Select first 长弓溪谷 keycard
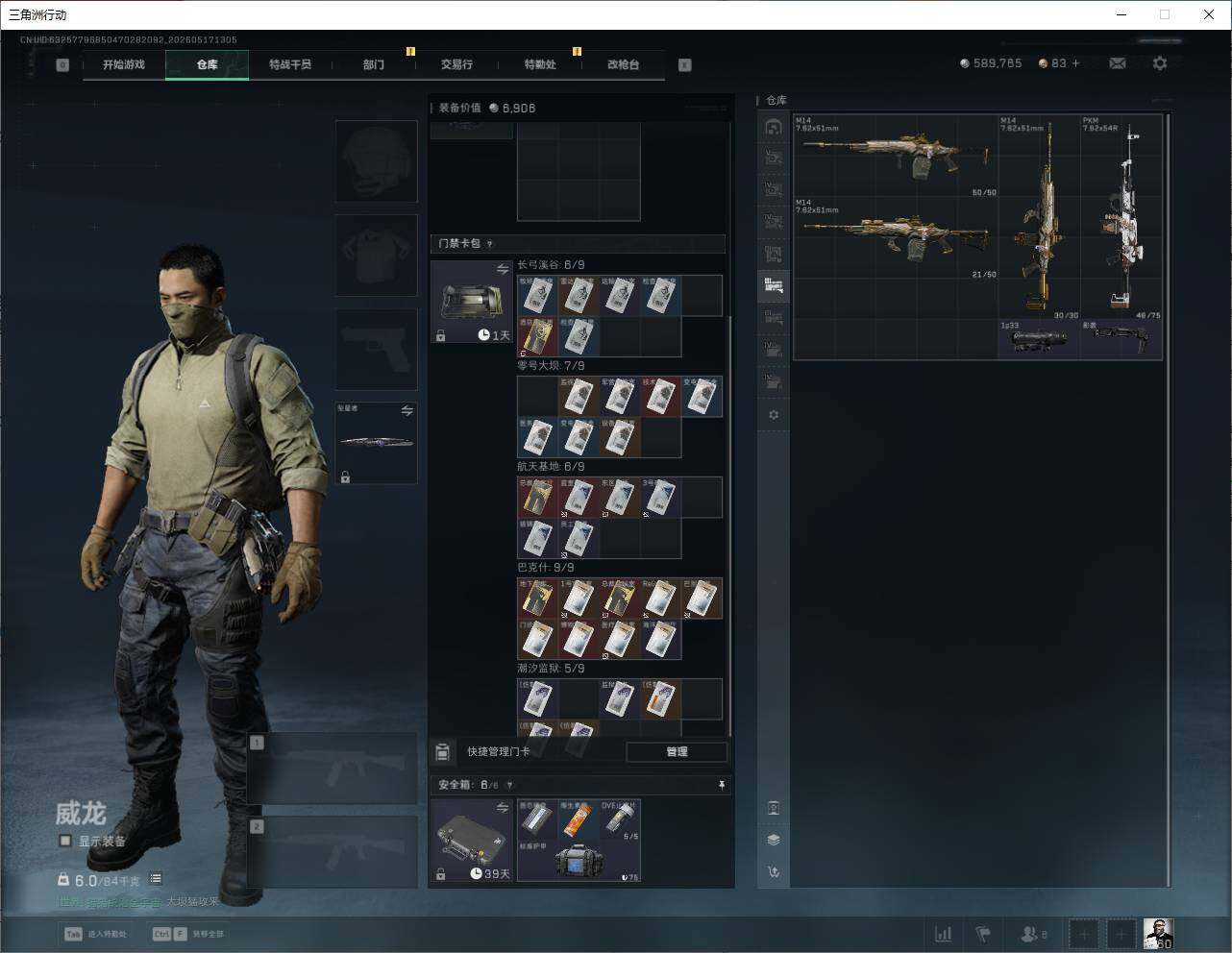 pos(538,296)
